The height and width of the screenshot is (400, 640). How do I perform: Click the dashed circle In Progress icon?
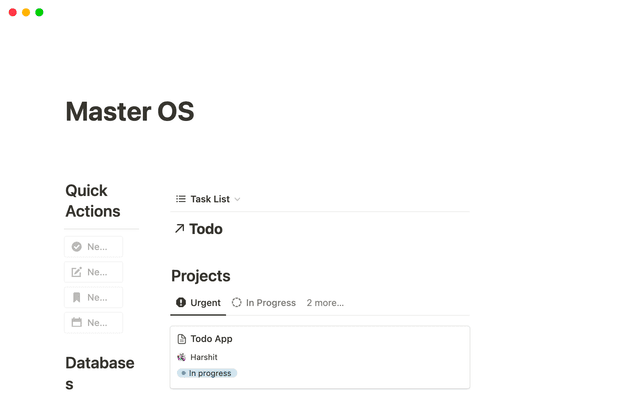tap(237, 302)
